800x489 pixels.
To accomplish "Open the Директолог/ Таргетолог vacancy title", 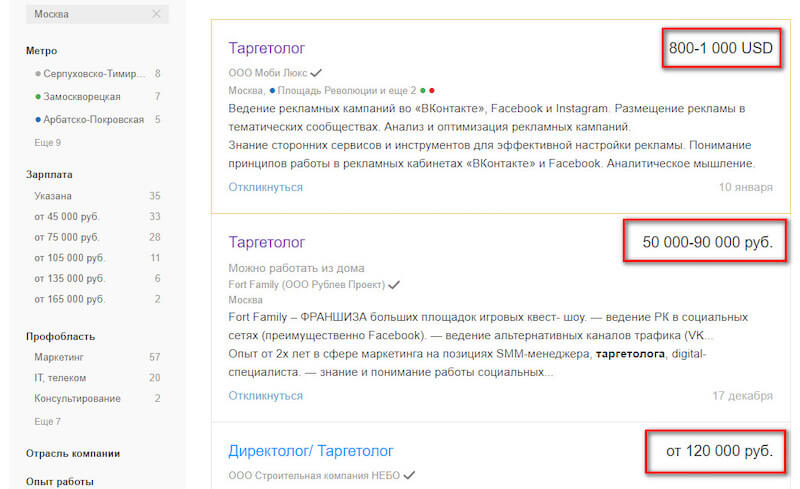I will pos(311,451).
